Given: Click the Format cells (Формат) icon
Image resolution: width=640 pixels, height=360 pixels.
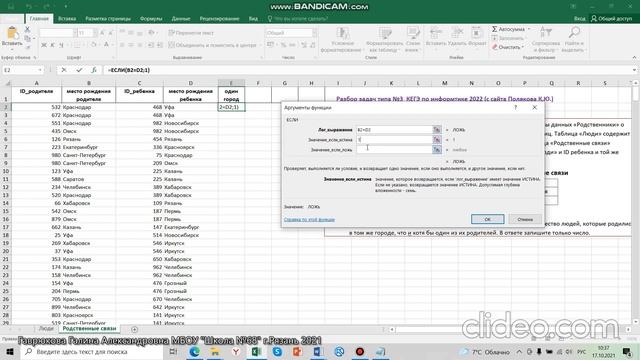Looking at the screenshot, I should pos(476,33).
